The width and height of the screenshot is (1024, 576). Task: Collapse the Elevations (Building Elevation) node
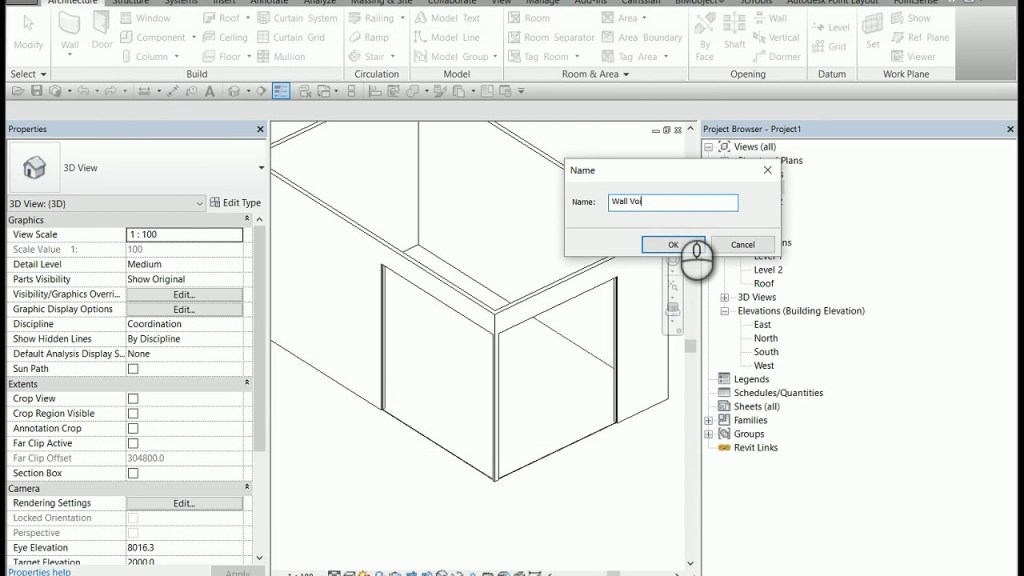click(723, 310)
